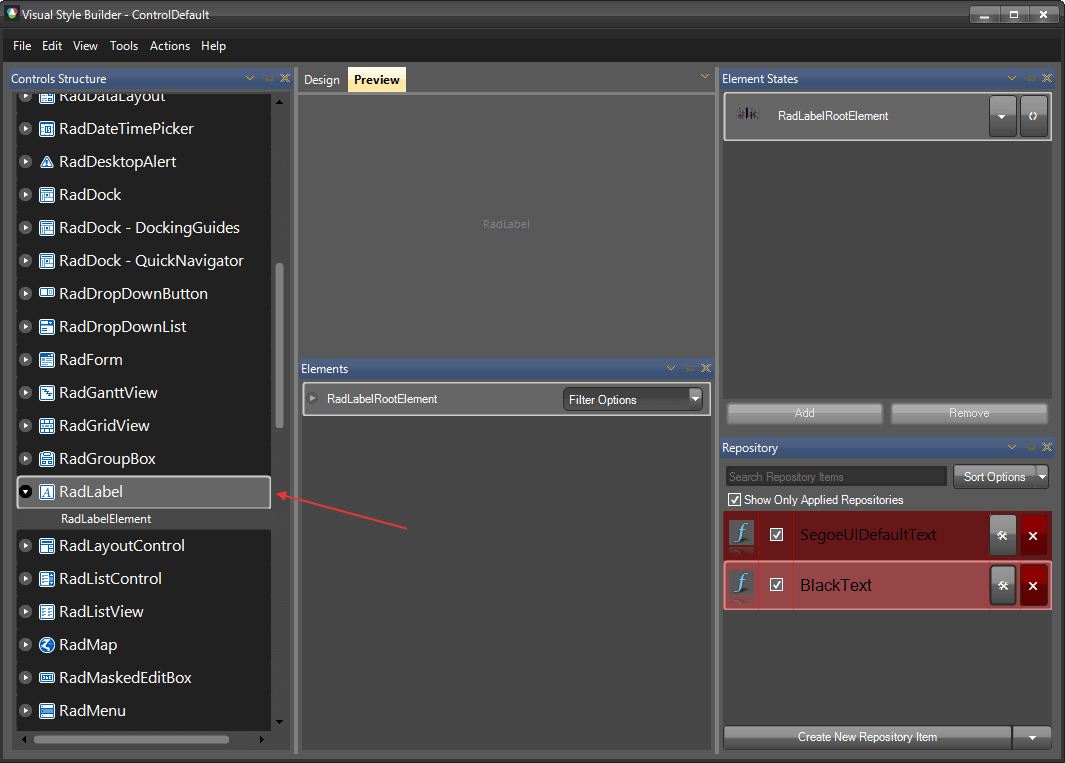Viewport: 1065px width, 763px height.
Task: Click the RadDesktopAlert warning icon
Action: pos(46,161)
